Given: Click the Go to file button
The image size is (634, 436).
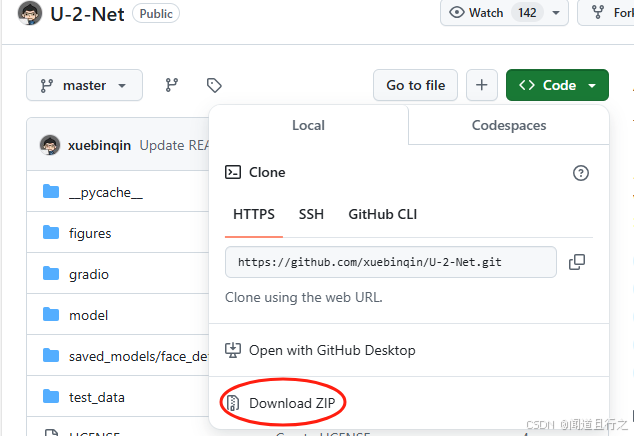Looking at the screenshot, I should click(416, 85).
